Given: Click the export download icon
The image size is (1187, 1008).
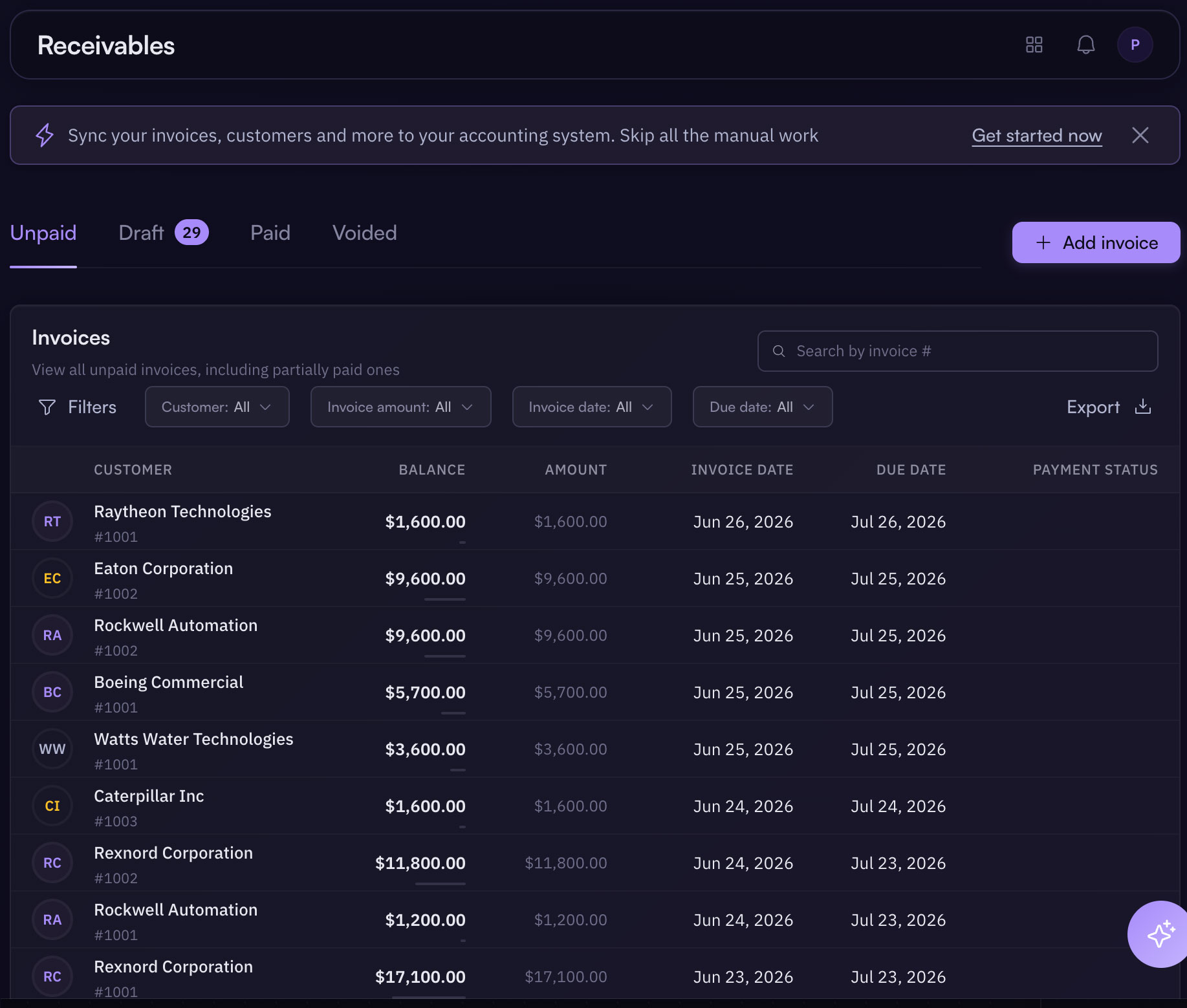Looking at the screenshot, I should tap(1143, 406).
